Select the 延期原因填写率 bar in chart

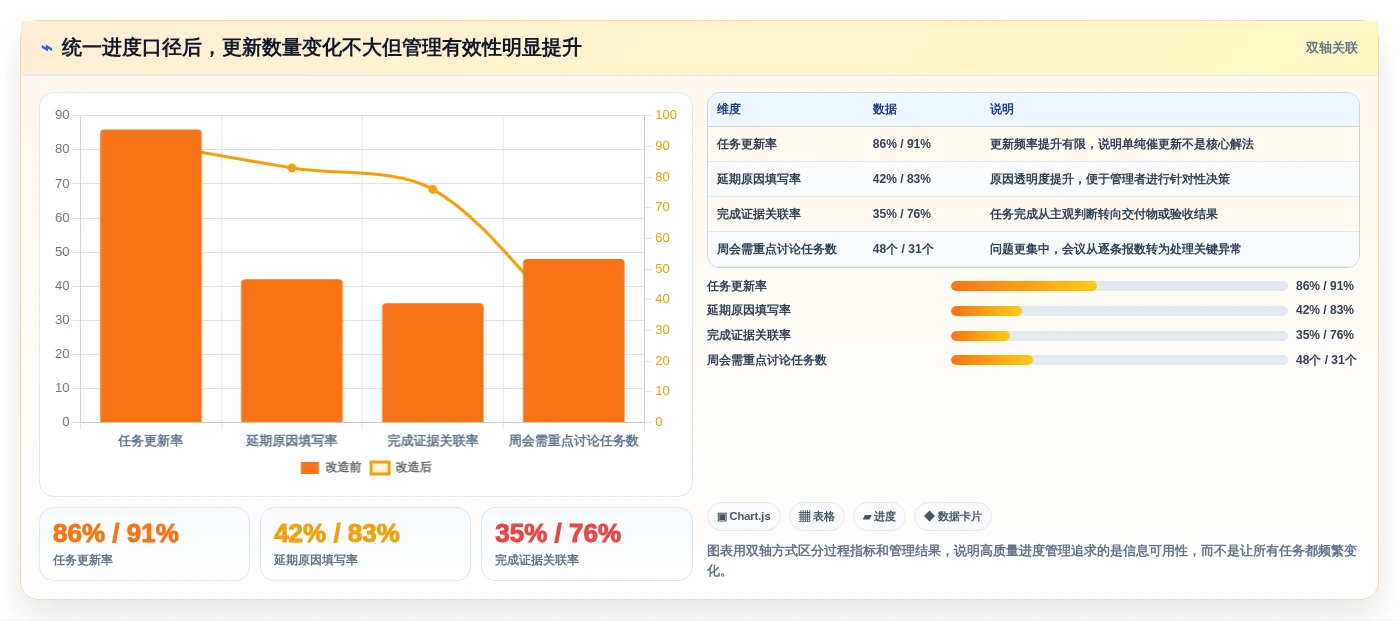click(x=292, y=350)
